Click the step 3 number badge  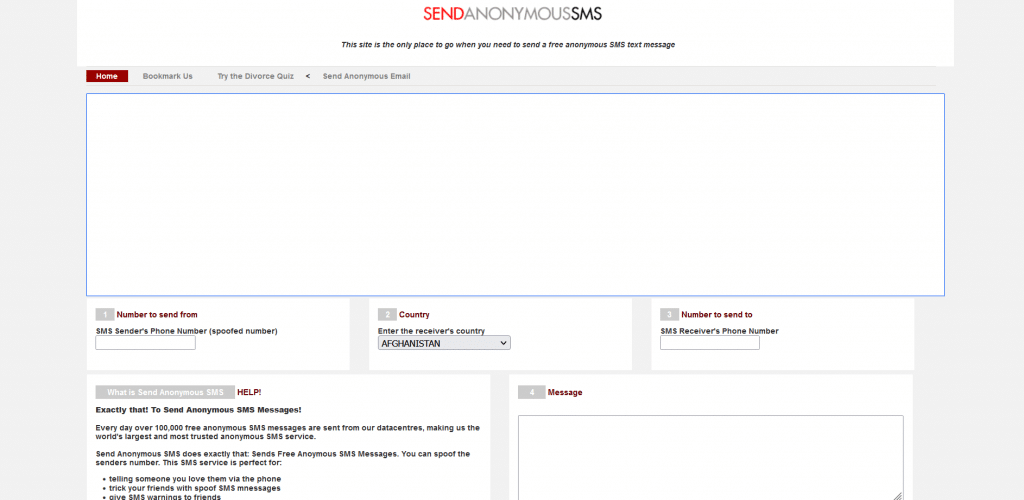(x=669, y=315)
